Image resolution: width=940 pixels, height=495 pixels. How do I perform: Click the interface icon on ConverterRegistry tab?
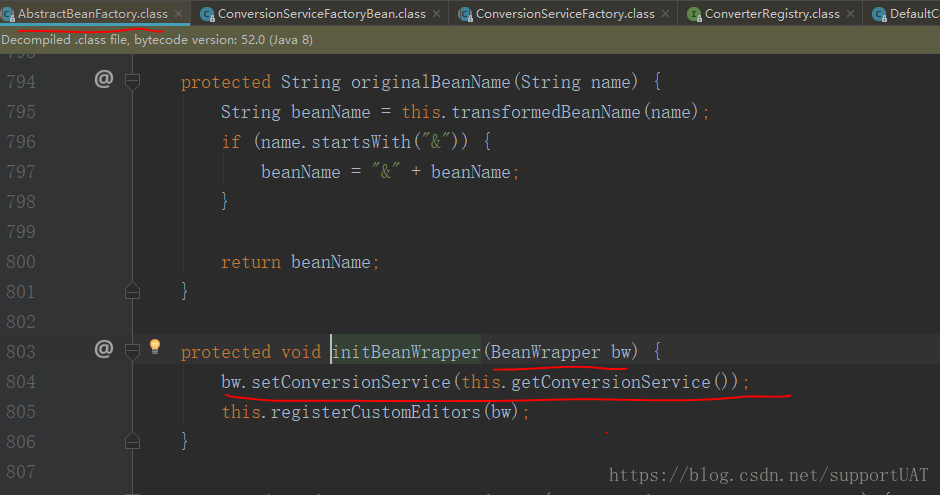click(x=694, y=14)
